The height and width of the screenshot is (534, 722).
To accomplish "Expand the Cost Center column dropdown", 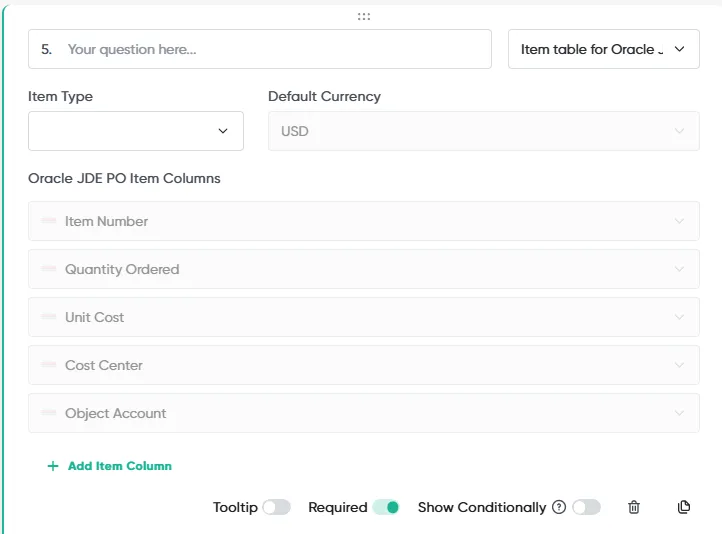I will pyautogui.click(x=364, y=365).
